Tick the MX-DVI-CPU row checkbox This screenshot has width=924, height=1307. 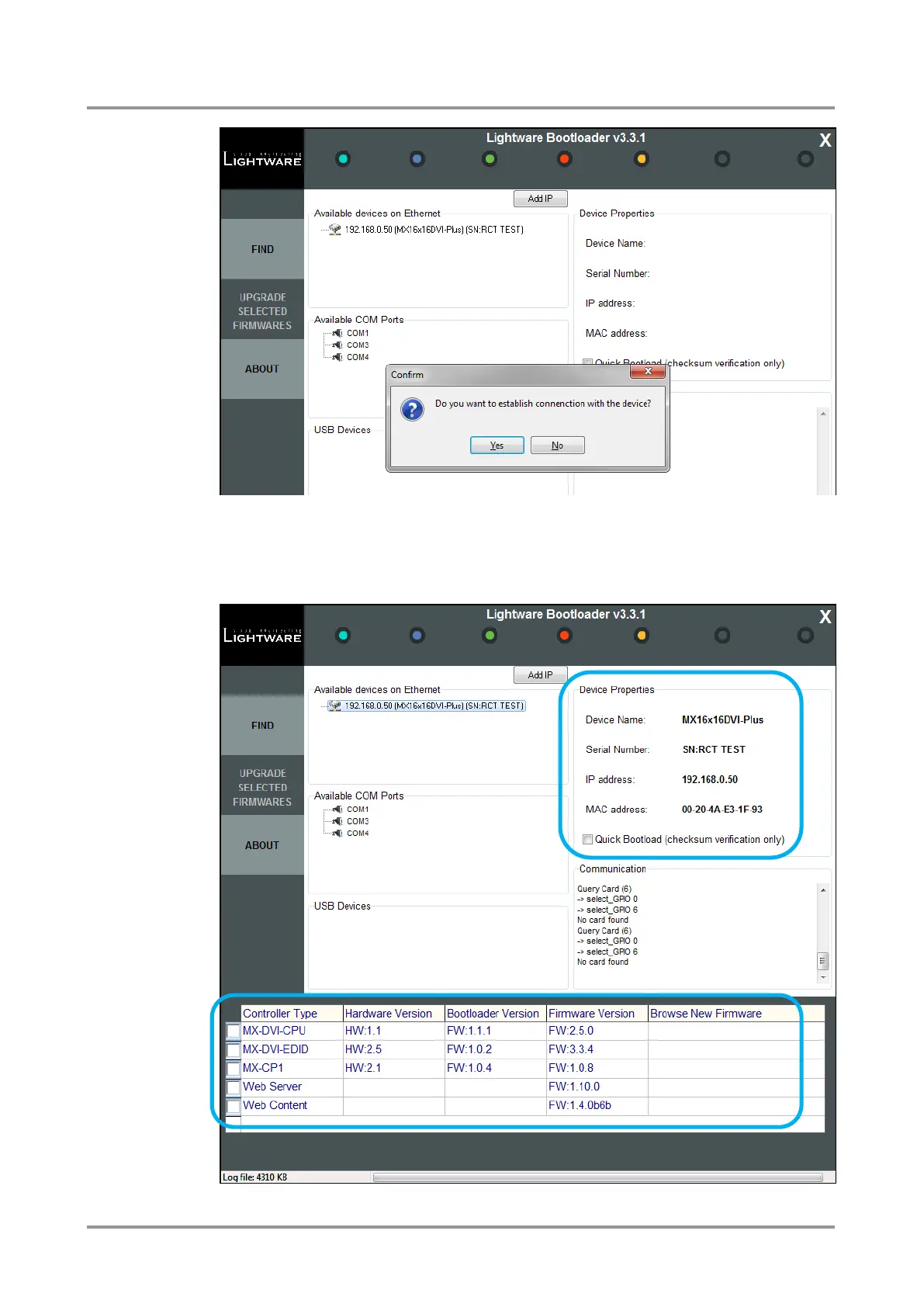coord(233,1031)
